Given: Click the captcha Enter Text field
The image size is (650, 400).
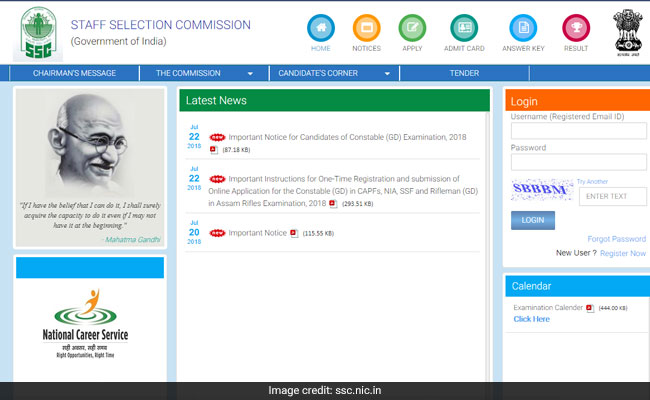Looking at the screenshot, I should tap(613, 196).
